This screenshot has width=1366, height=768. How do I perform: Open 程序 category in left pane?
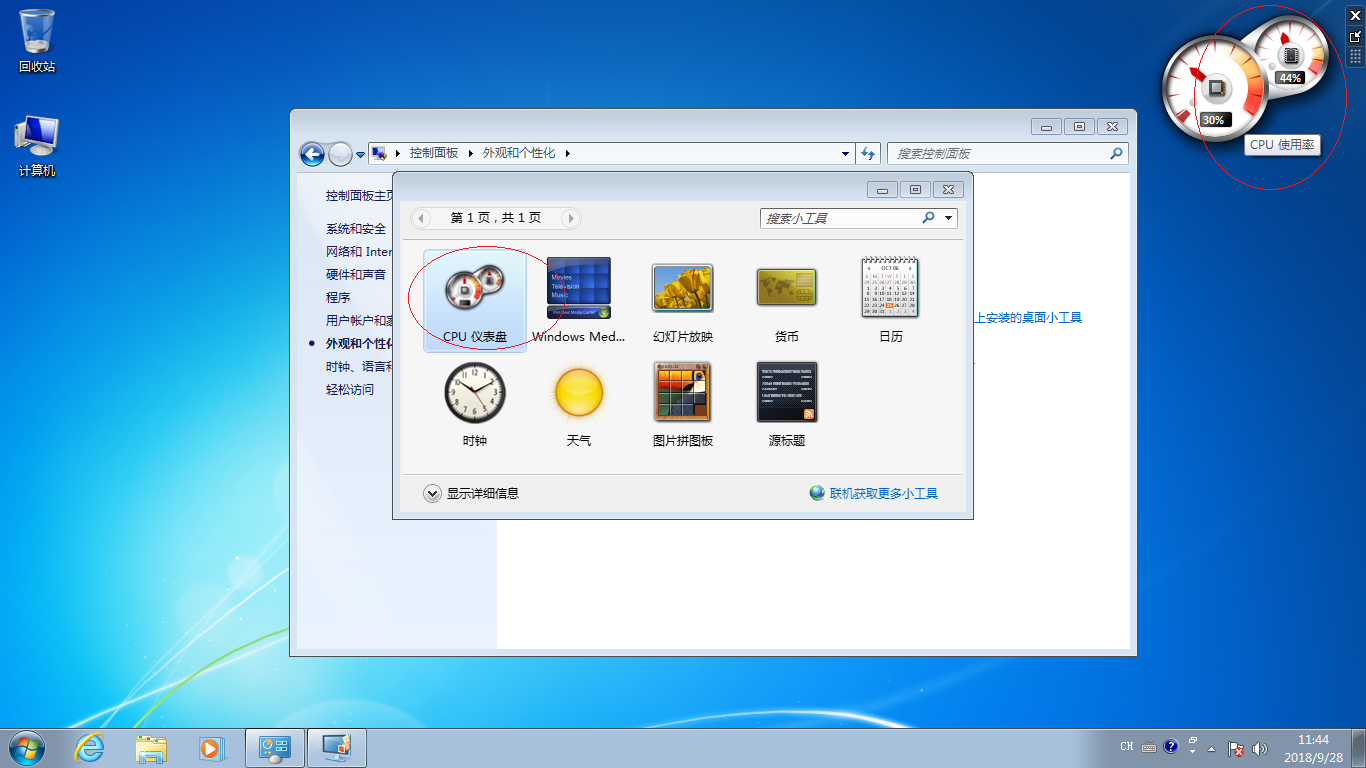click(x=338, y=297)
